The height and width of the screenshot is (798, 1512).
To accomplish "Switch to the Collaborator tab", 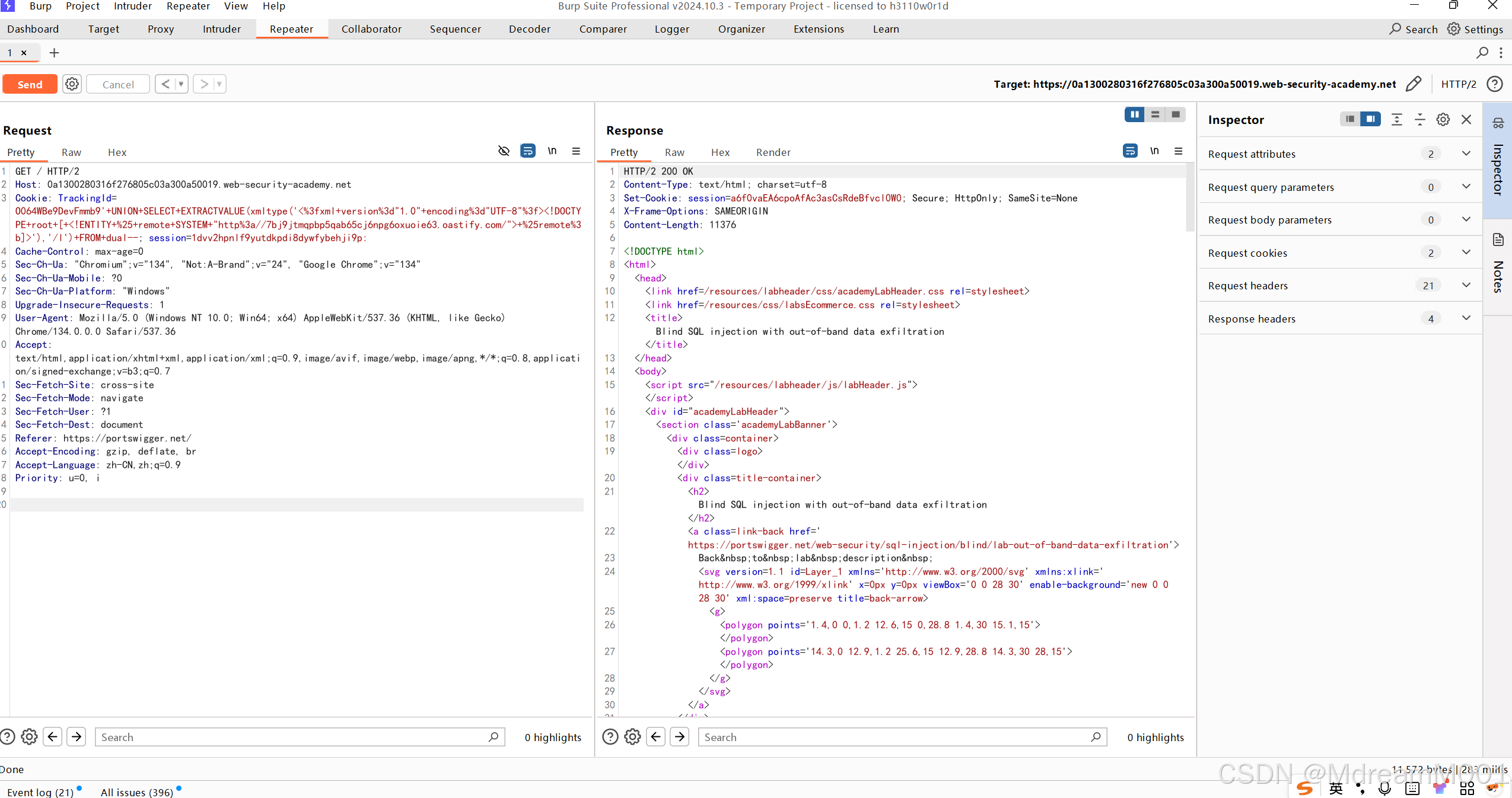I will [371, 29].
